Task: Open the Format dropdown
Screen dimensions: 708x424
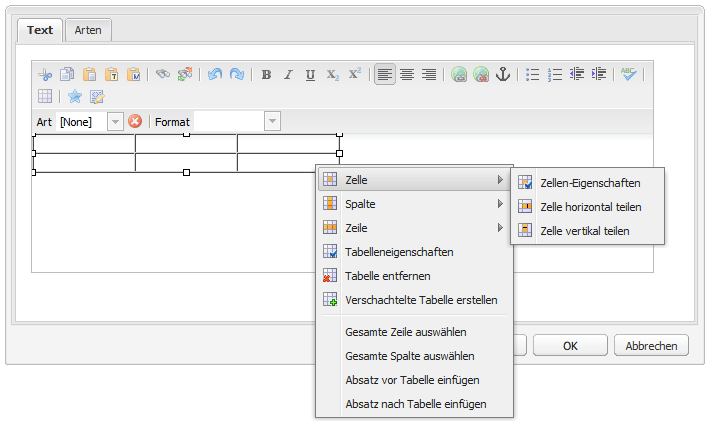Action: pos(271,121)
